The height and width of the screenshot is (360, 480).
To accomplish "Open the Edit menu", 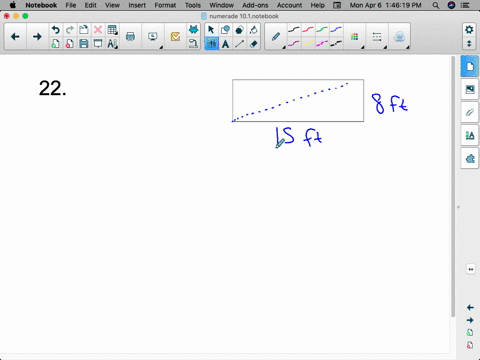I will tap(90, 5).
